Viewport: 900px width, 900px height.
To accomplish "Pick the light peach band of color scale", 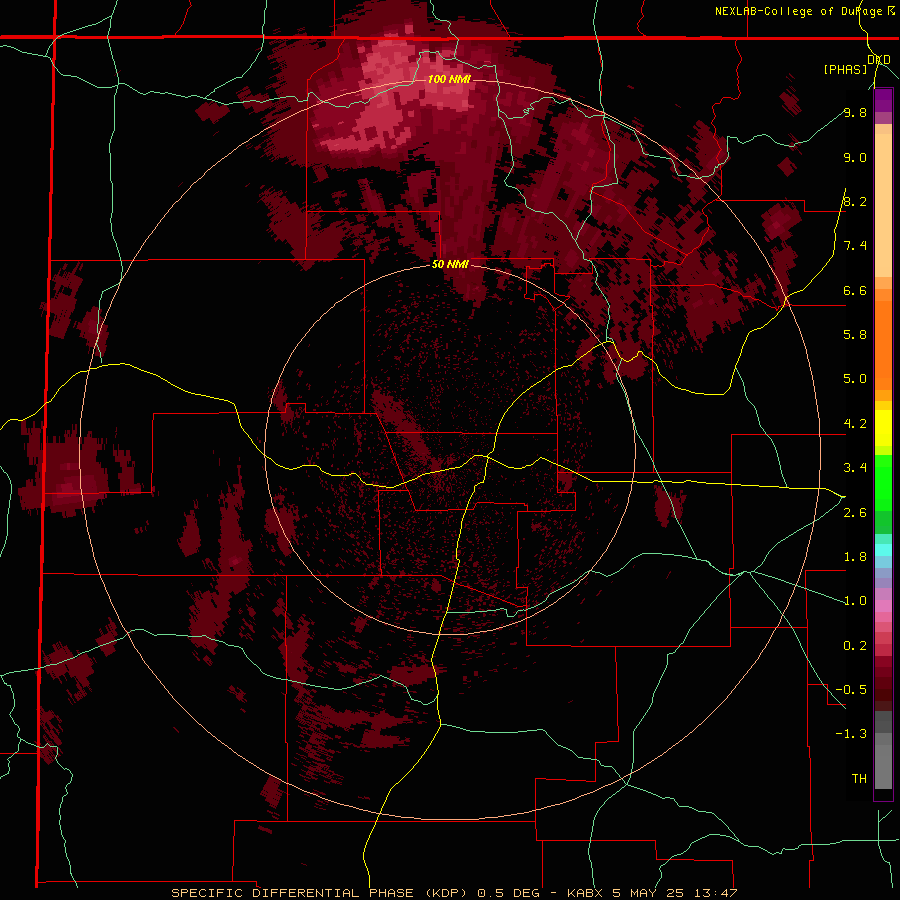I will coord(883,205).
